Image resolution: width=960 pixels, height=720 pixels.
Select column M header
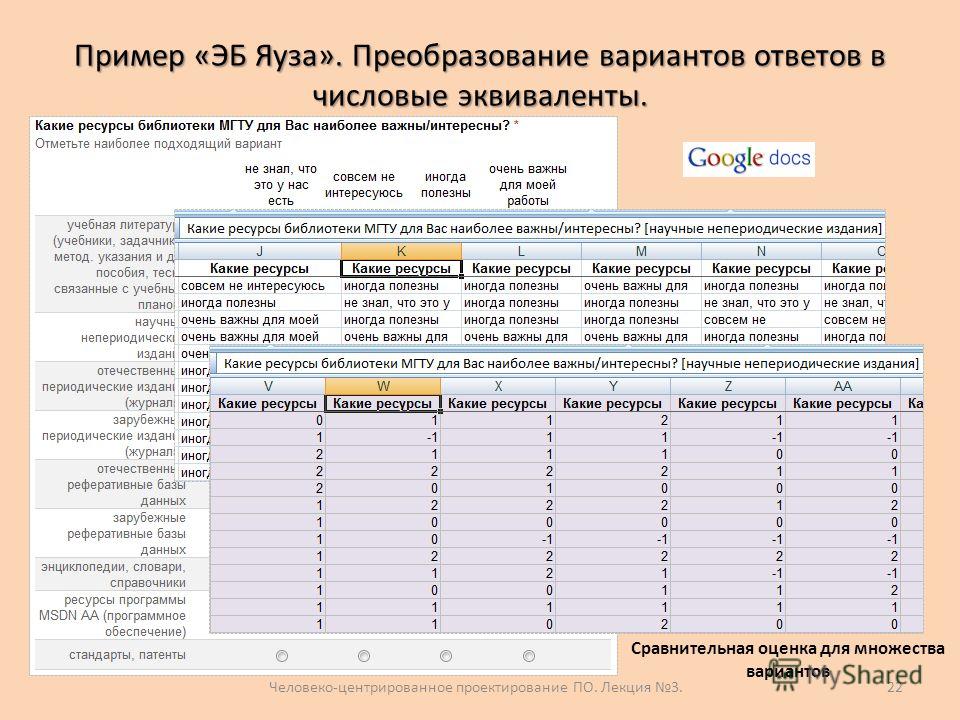coord(641,251)
